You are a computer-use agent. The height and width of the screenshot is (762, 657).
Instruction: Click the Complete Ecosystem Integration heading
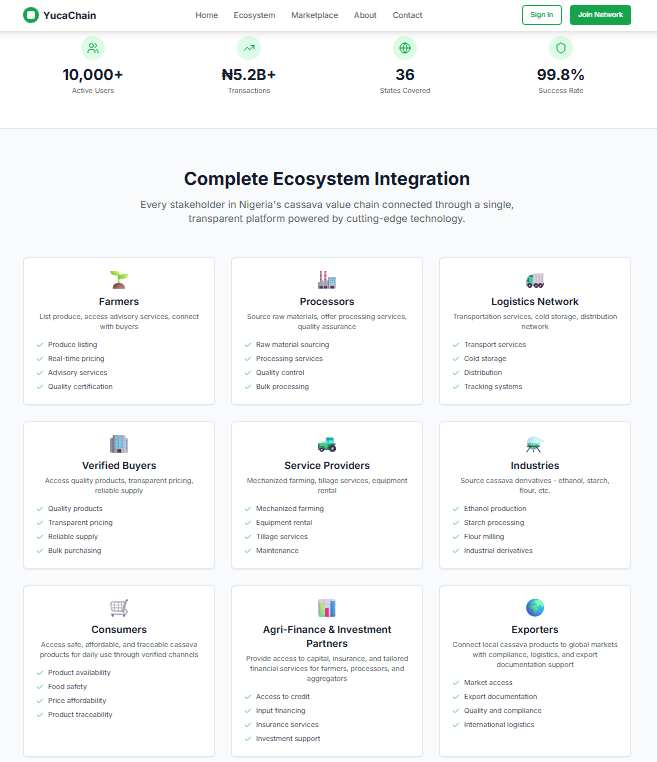tap(327, 179)
